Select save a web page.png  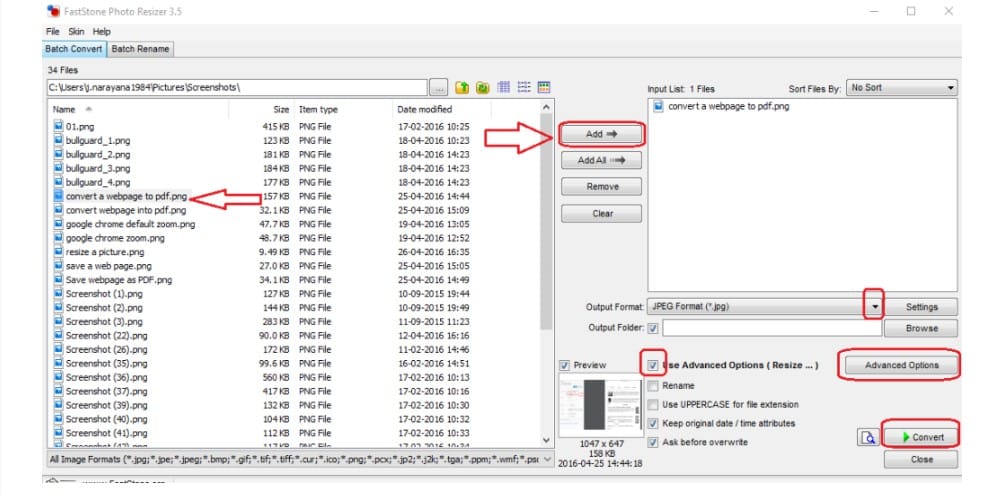109,266
